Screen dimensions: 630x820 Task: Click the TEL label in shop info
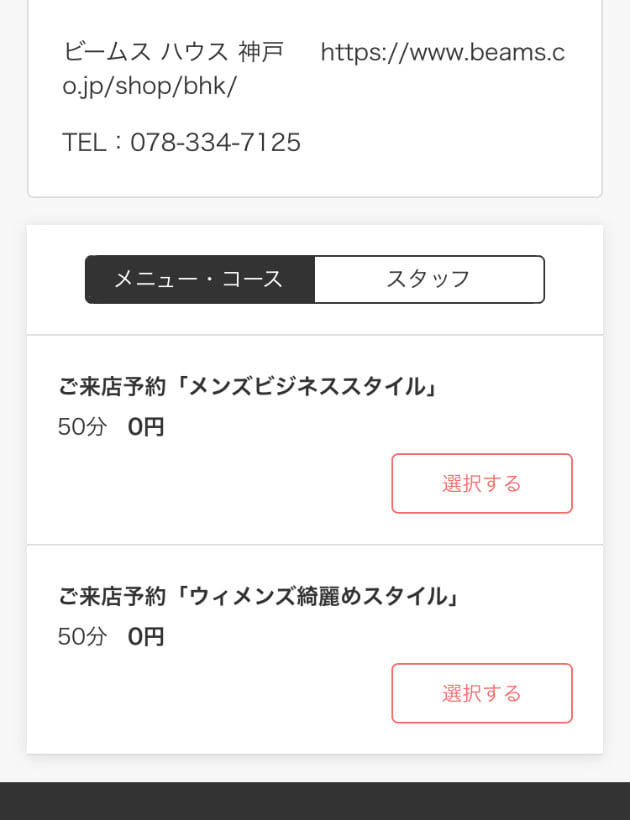pyautogui.click(x=84, y=143)
